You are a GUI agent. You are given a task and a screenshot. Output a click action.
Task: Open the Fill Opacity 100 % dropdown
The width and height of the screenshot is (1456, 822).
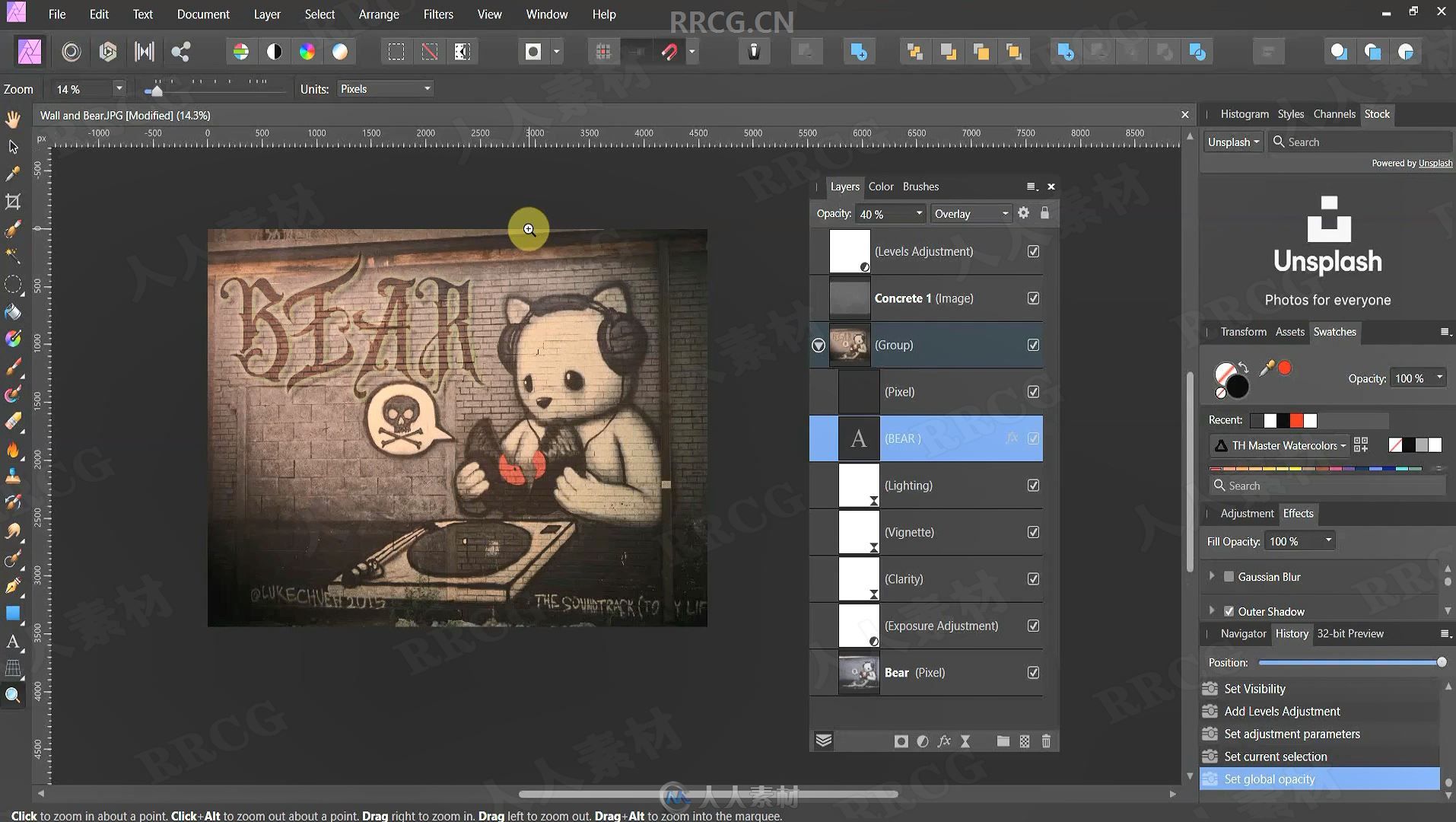coord(1328,540)
